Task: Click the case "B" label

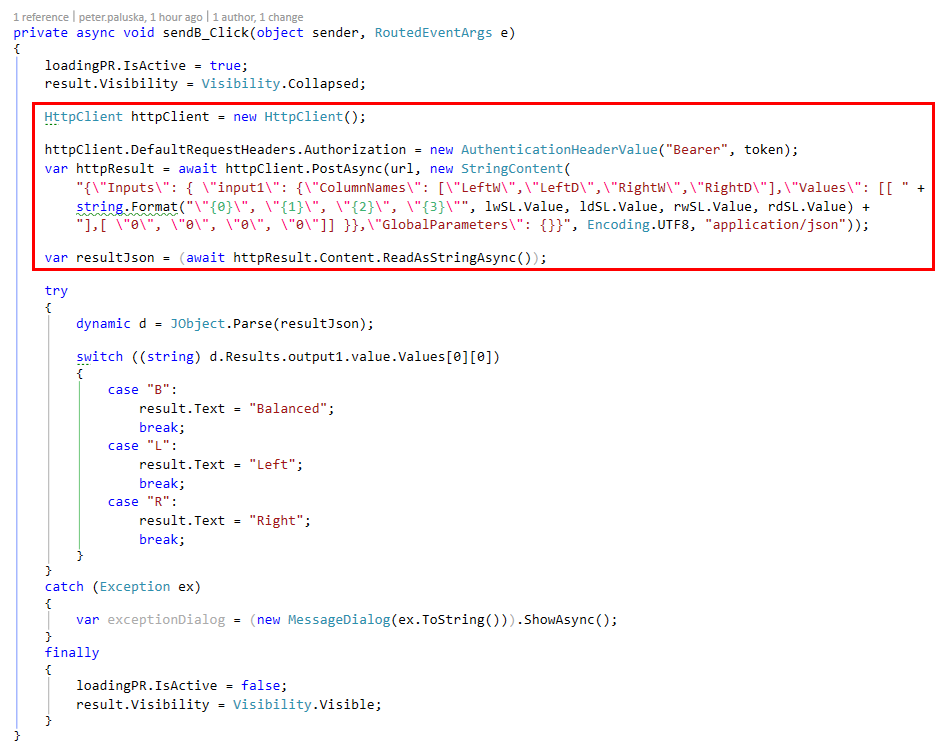Action: (x=142, y=389)
